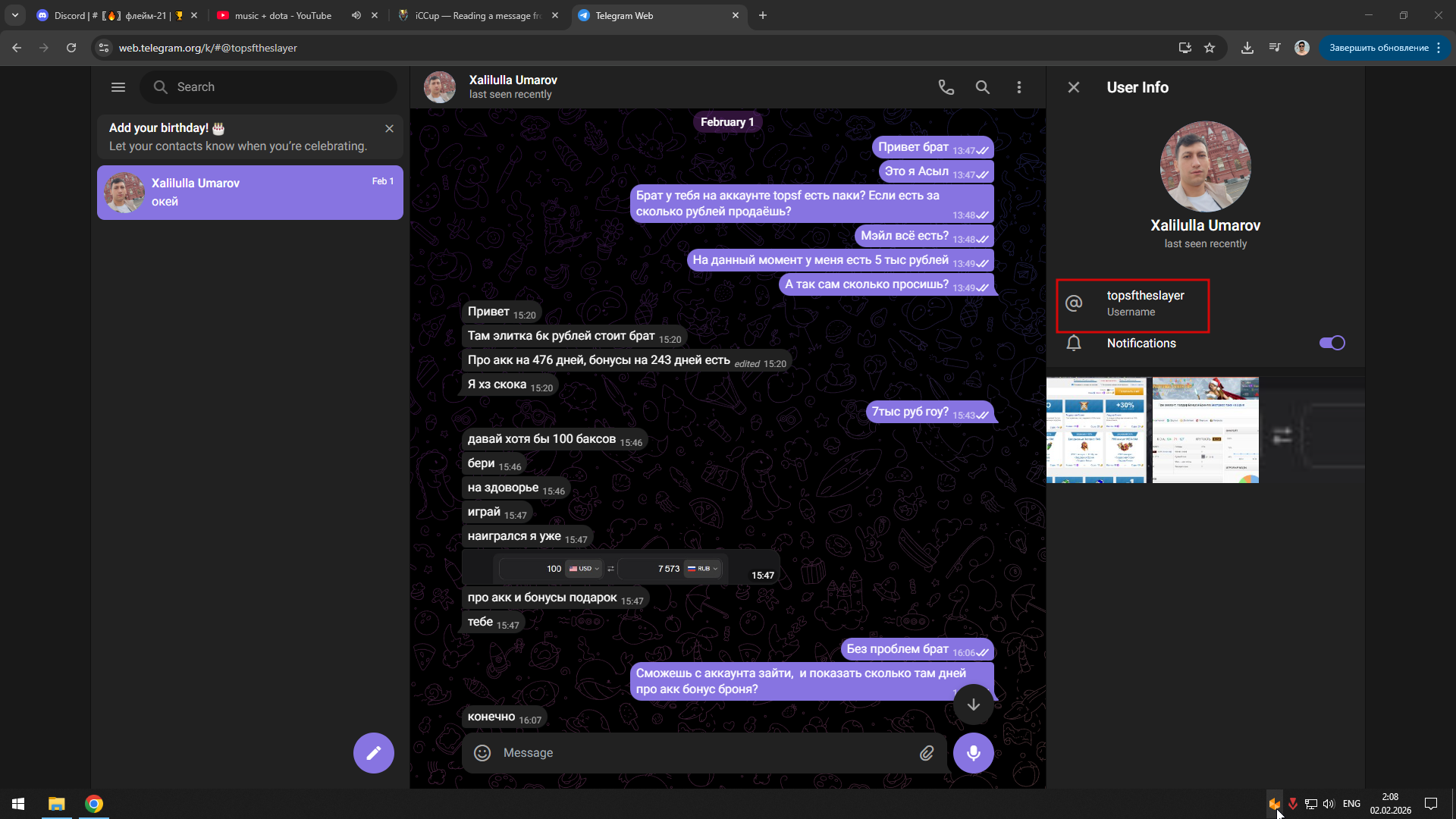Open the hamburger main menu

[x=118, y=87]
